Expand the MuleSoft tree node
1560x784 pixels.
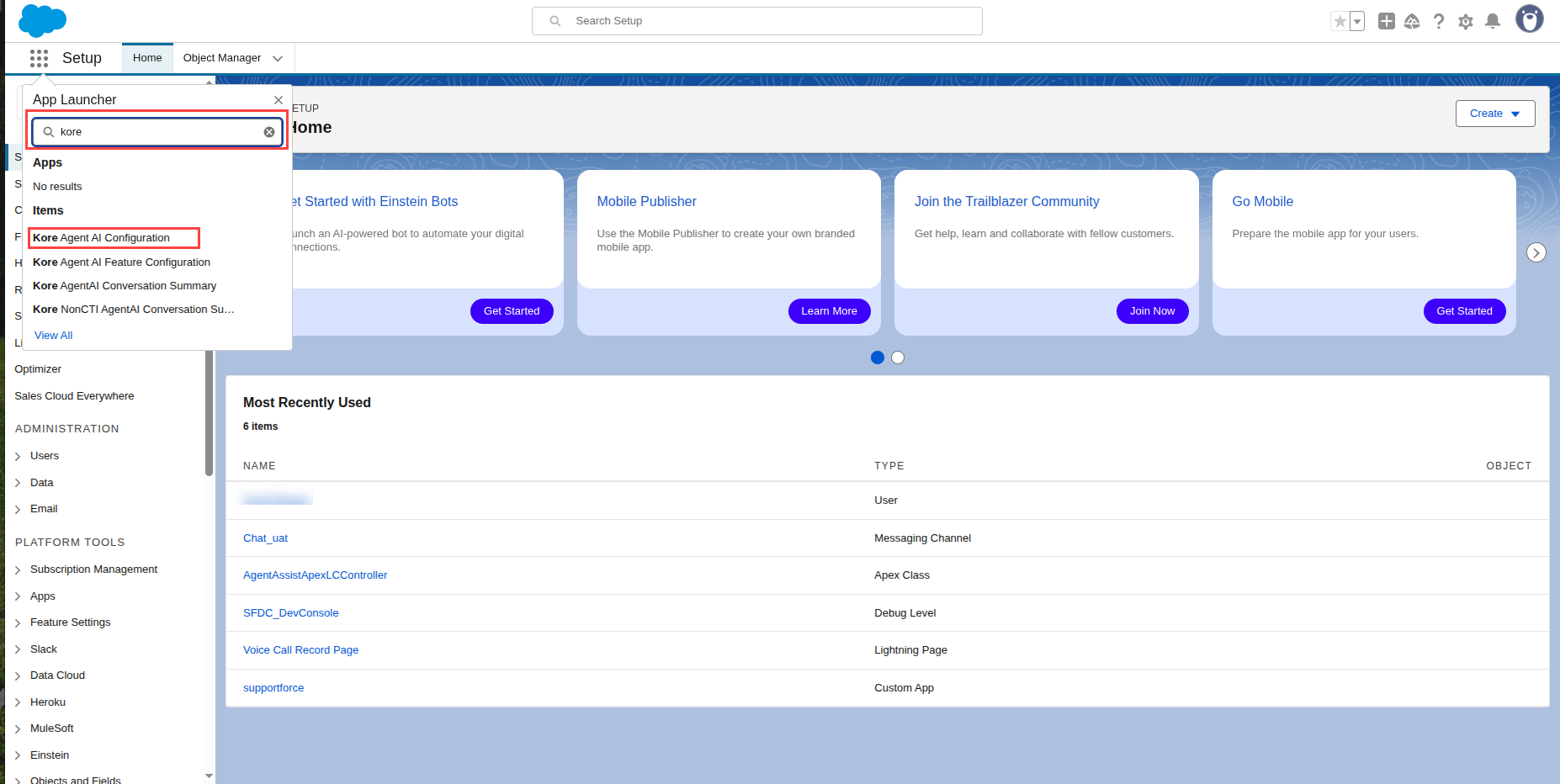[18, 729]
